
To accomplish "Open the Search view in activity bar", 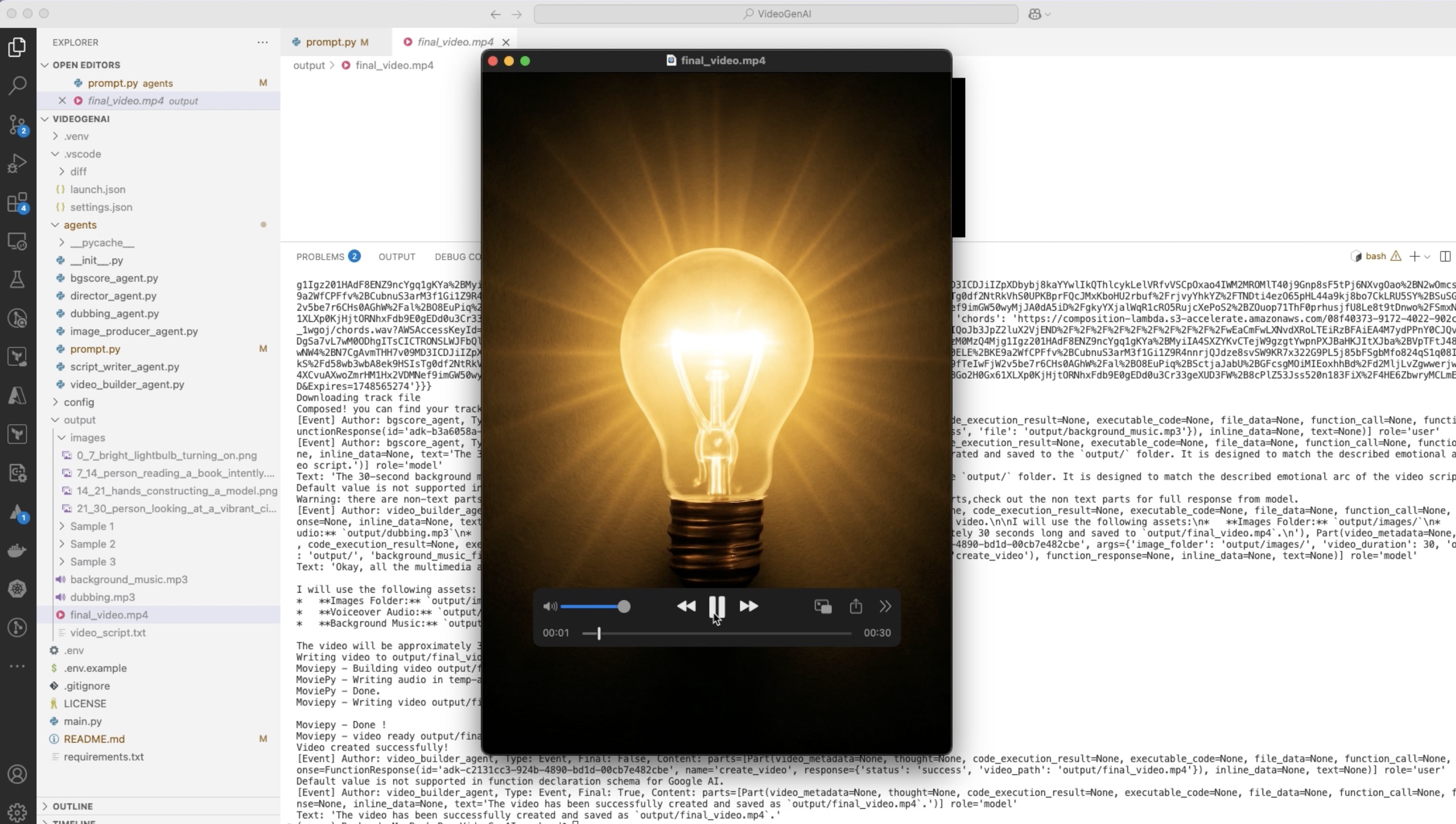I will (17, 86).
